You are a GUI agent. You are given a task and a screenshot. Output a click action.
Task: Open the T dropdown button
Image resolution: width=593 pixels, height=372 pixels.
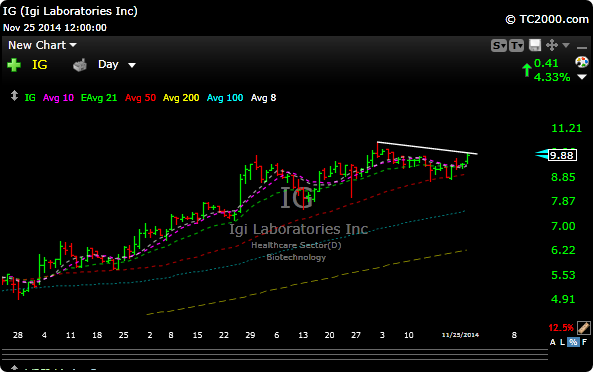516,46
